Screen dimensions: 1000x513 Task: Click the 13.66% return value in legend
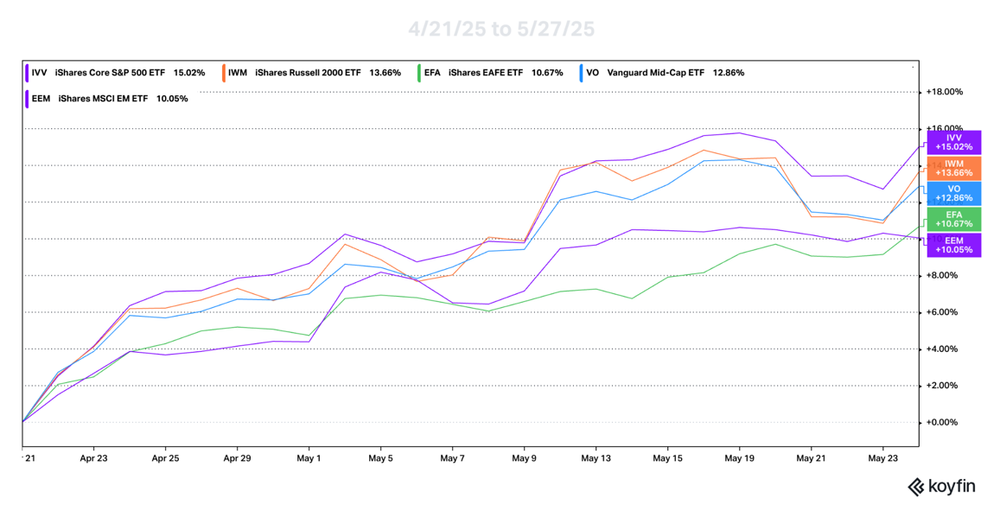click(x=385, y=73)
